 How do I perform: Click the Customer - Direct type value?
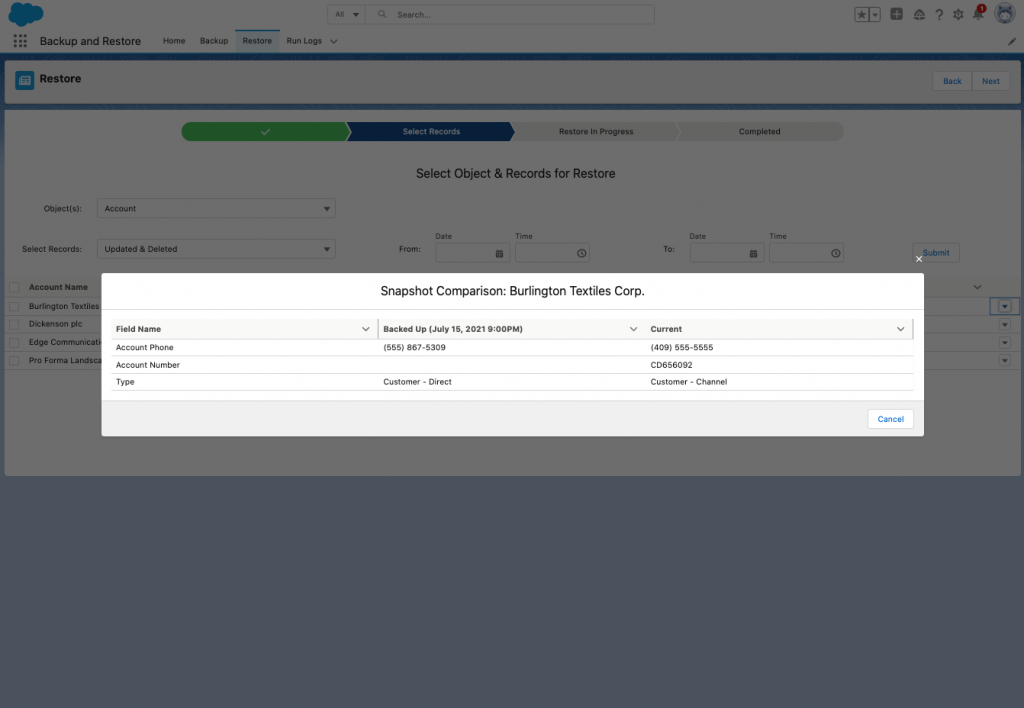(417, 382)
